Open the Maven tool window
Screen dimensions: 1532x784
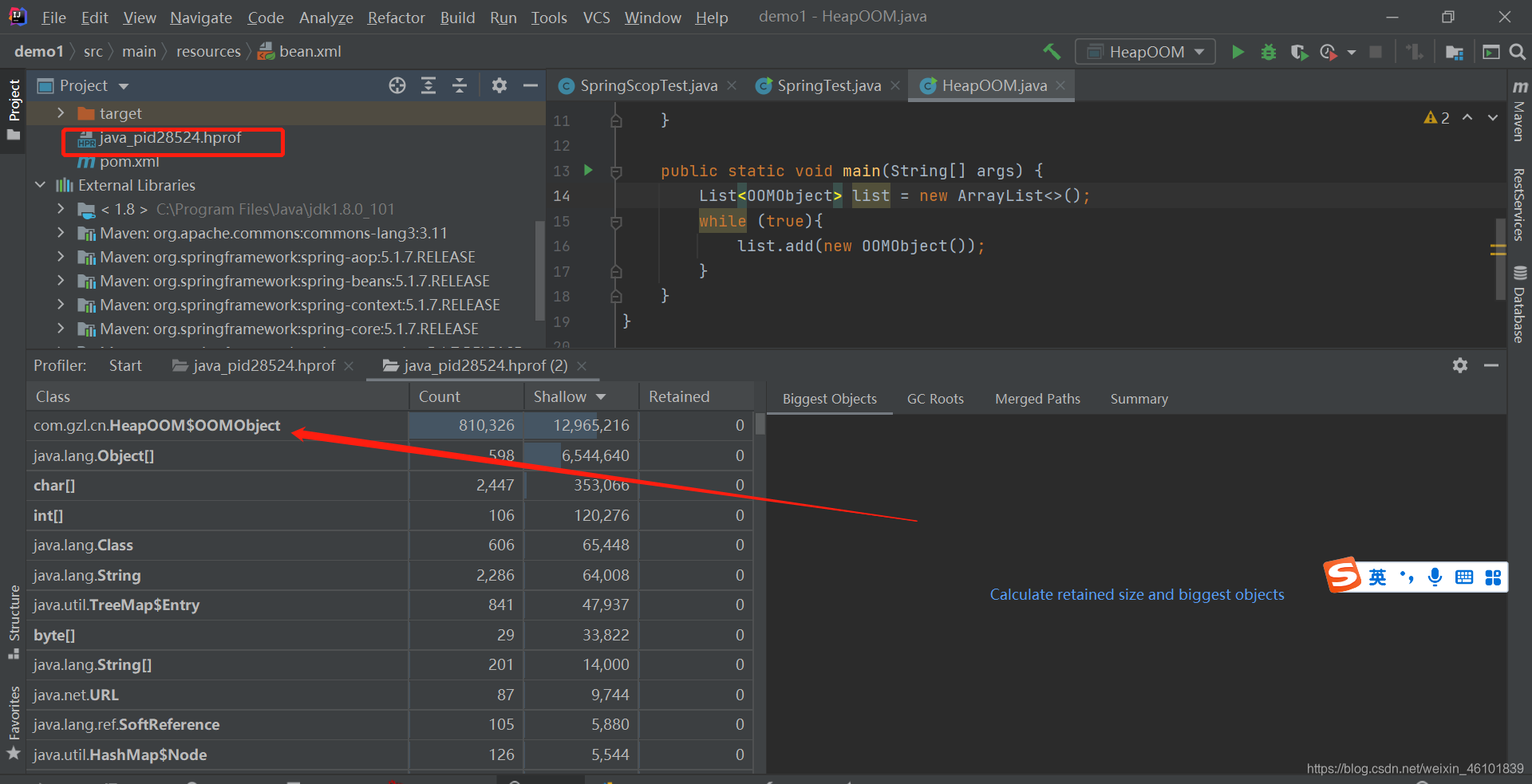tap(1520, 112)
